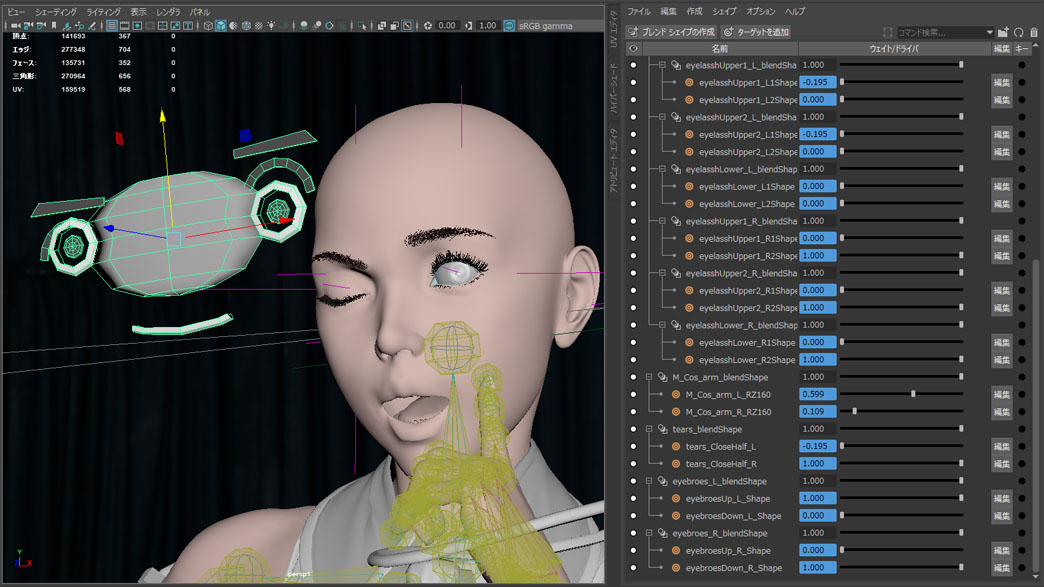
Task: Toggle use all lights bulb icon
Action: pos(272,26)
